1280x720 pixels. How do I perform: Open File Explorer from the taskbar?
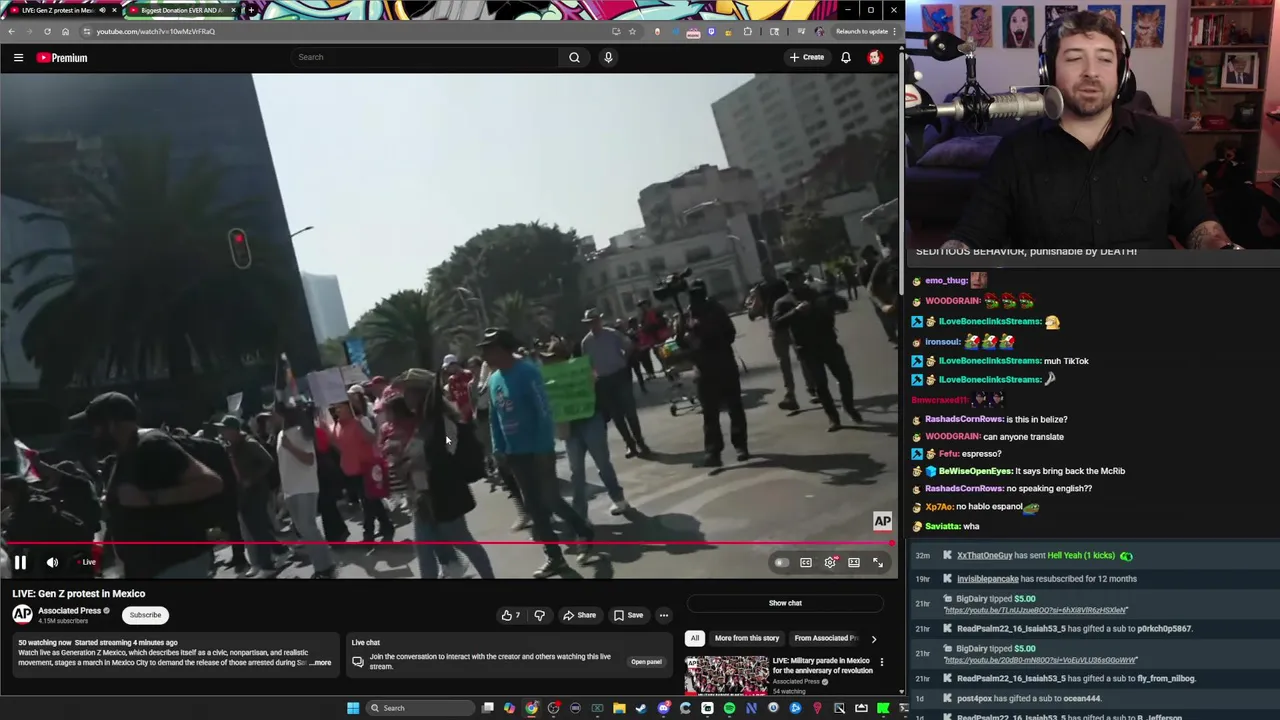point(619,708)
